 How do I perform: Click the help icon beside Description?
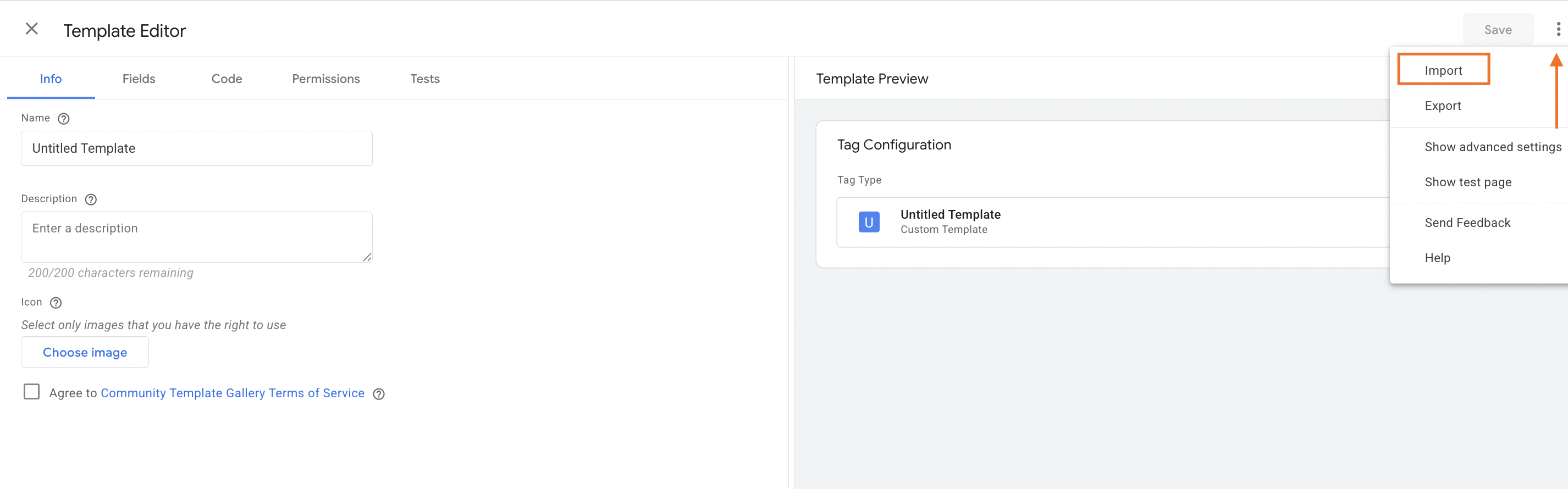(91, 199)
